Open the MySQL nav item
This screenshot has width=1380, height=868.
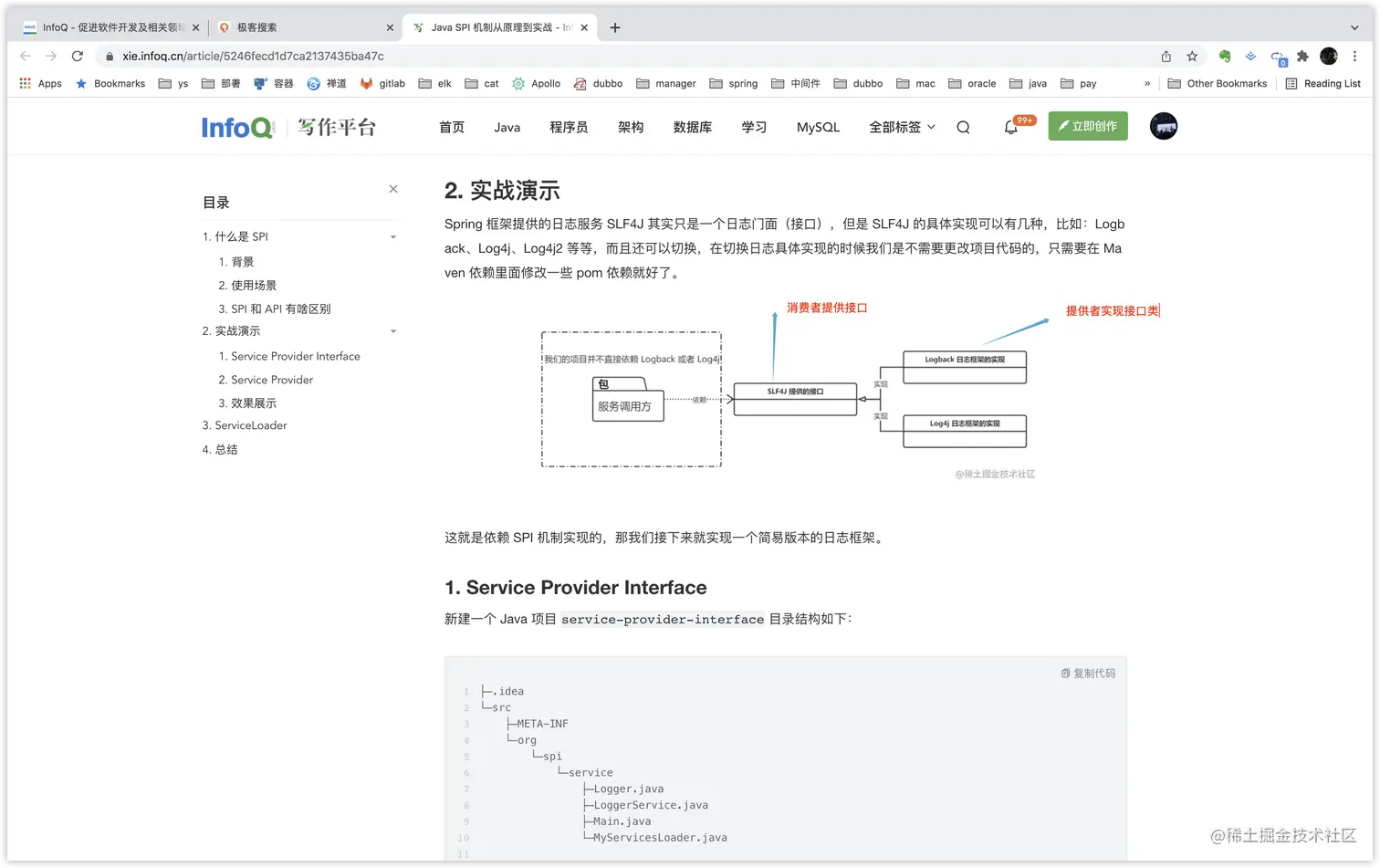(x=818, y=127)
